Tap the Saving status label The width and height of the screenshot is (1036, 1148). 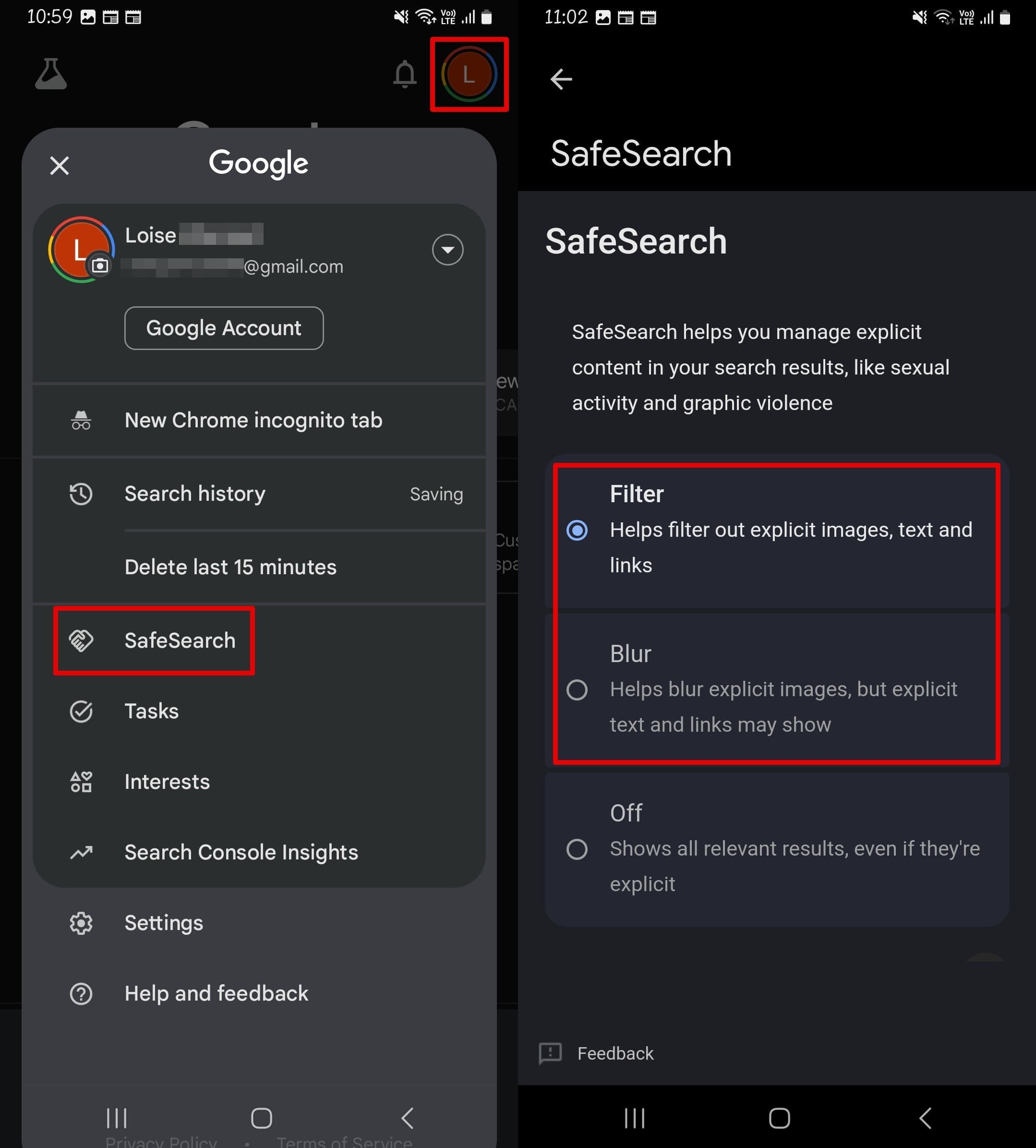(436, 494)
